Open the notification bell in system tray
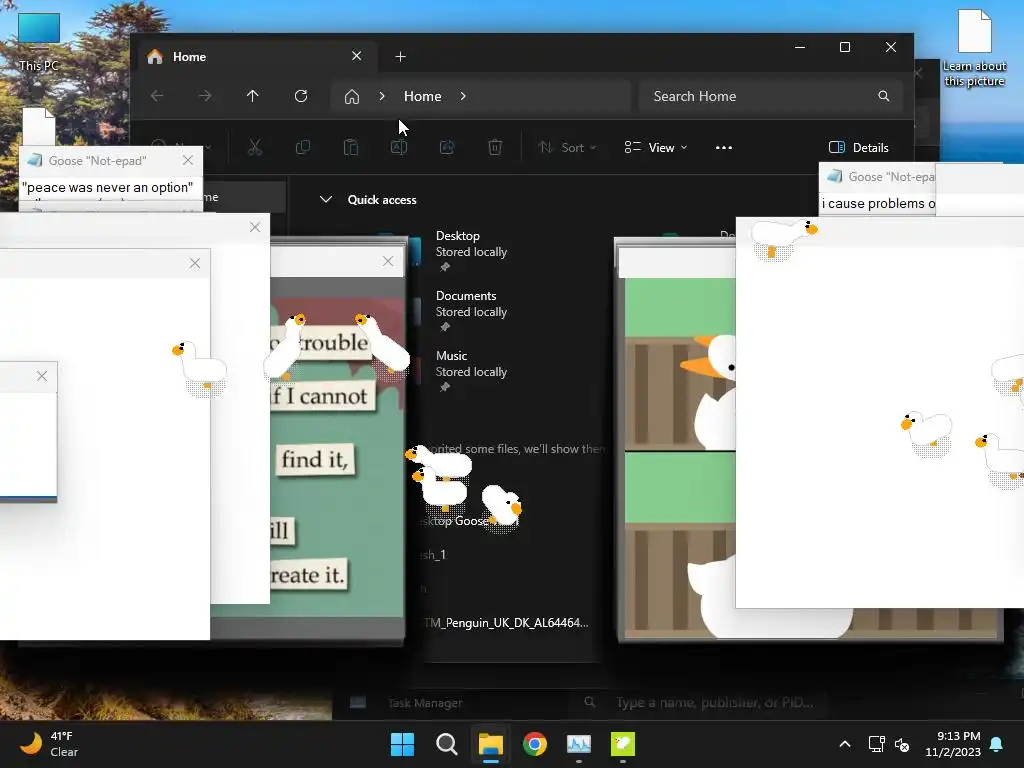Image resolution: width=1024 pixels, height=768 pixels. 997,744
